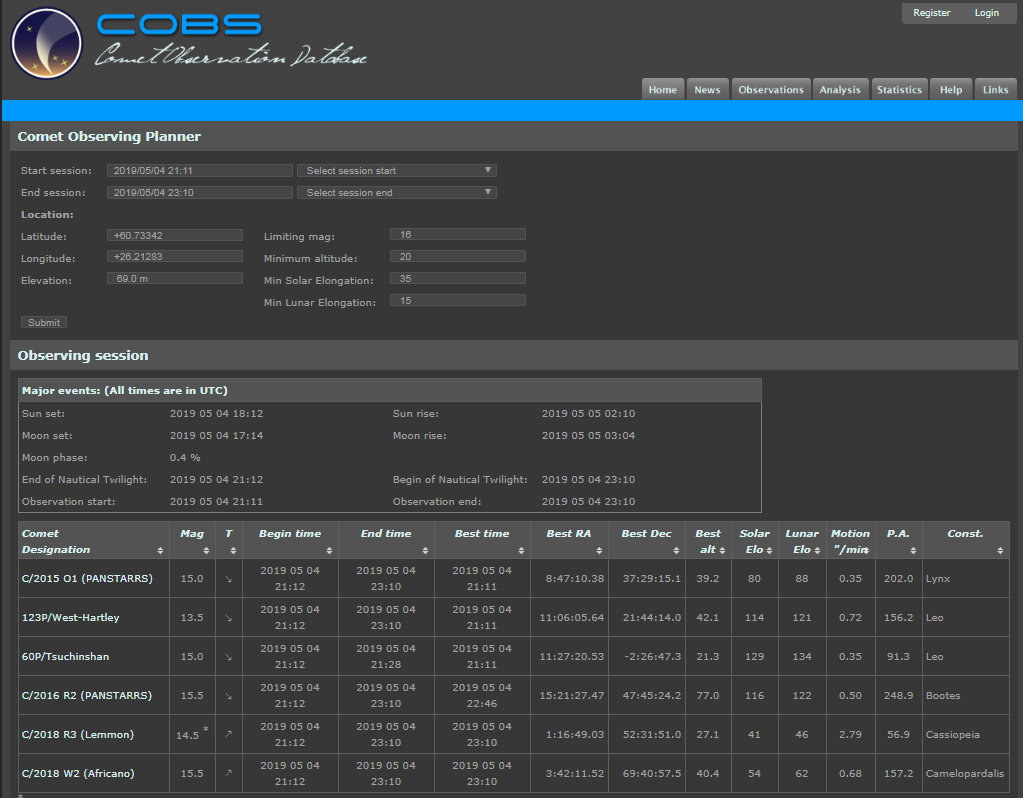Go to the Analysis tab
The height and width of the screenshot is (798, 1023).
[840, 90]
